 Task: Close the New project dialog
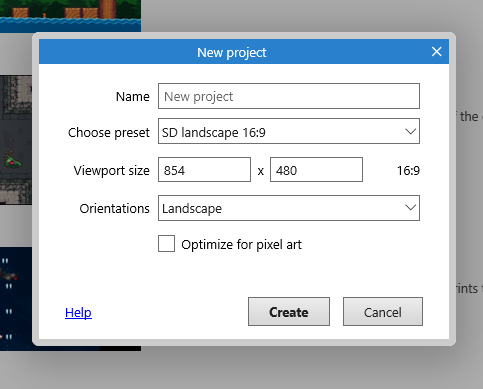(436, 52)
